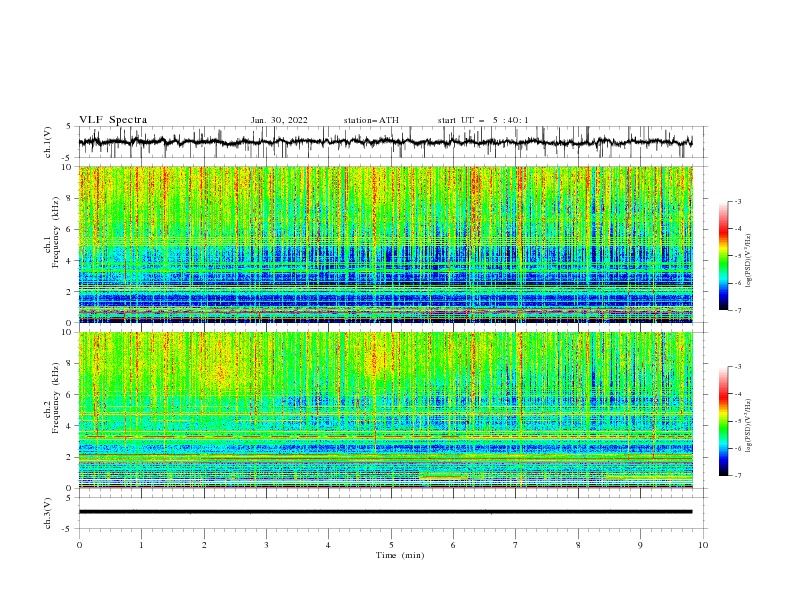Click the "Time (min)" x-axis label
The image size is (792, 612).
[400, 555]
